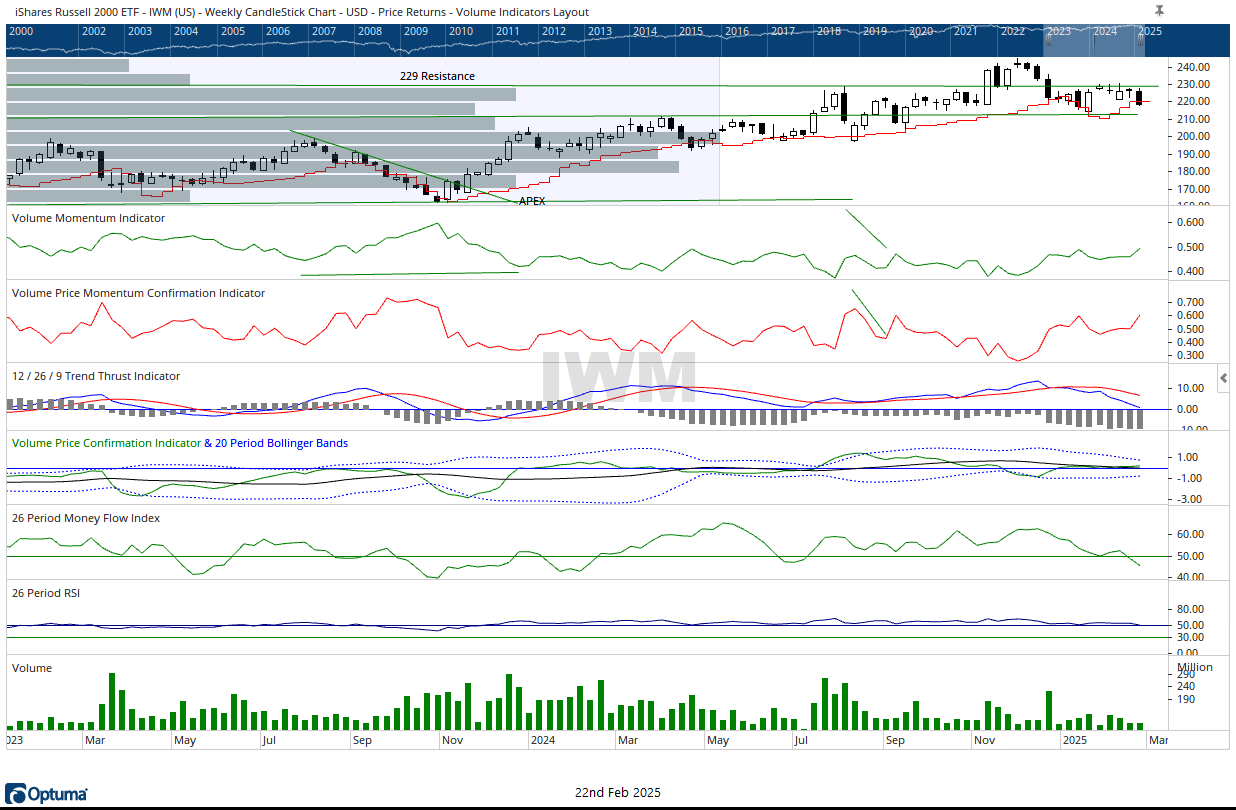Select the 12 / 26 / 9 Trend Thrust Indicator title
The width and height of the screenshot is (1236, 810).
click(95, 376)
